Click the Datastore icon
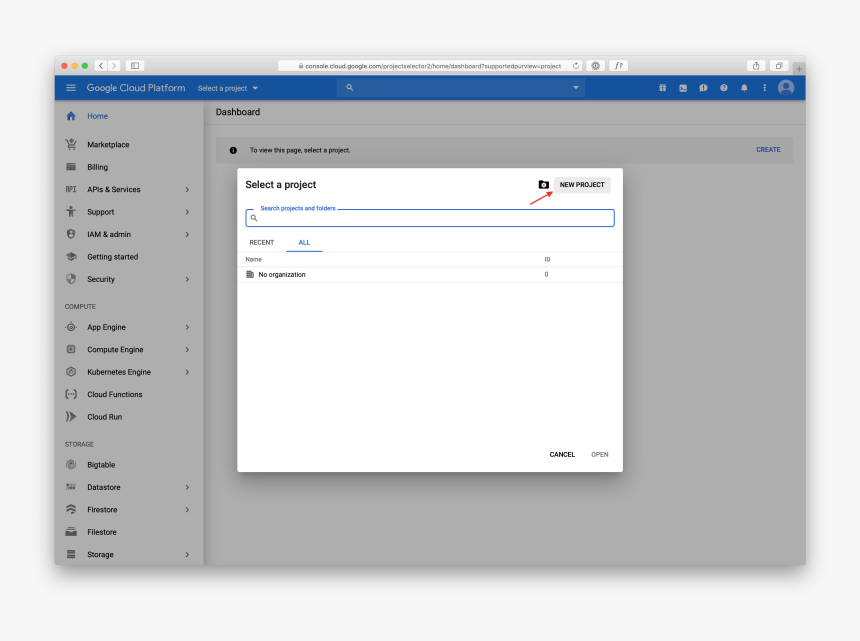The width and height of the screenshot is (860, 641). pyautogui.click(x=71, y=487)
